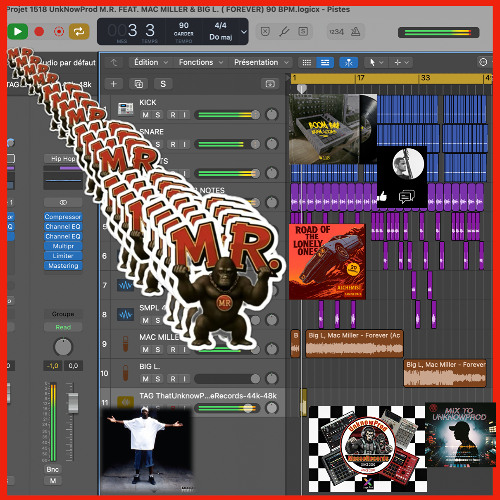Viewport: 500px width, 500px height.
Task: Click the channel strip pan knob
Action: 63,347
